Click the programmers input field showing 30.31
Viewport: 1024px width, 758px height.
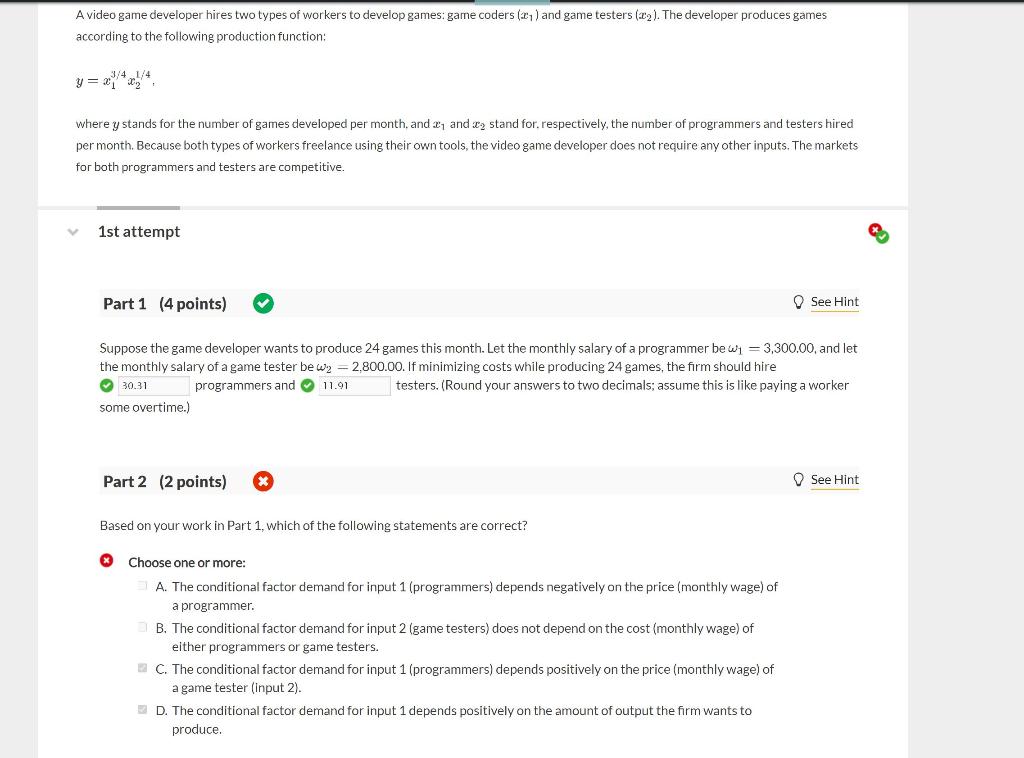153,386
